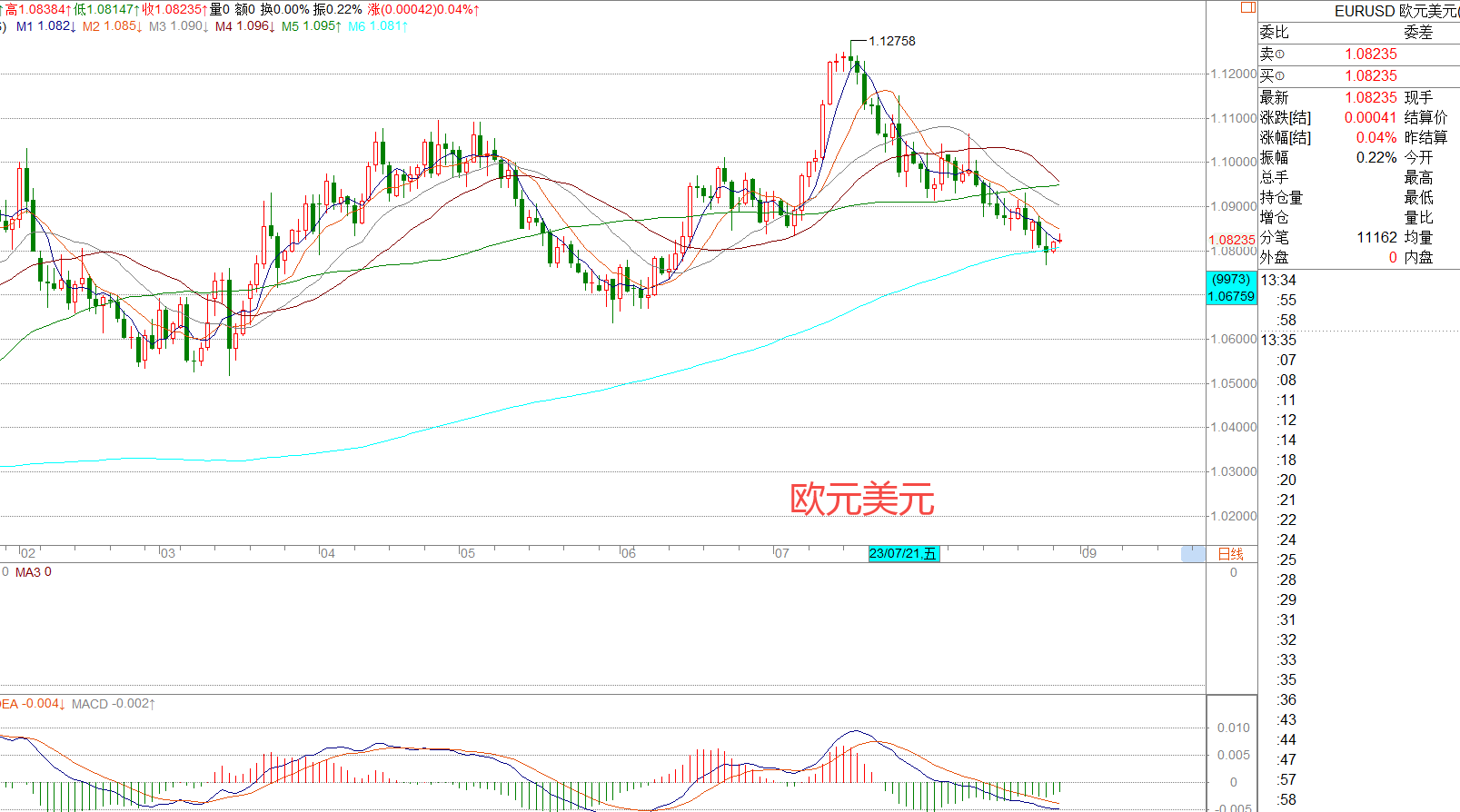Click the MACD -0.002 indicator label
Image resolution: width=1460 pixels, height=812 pixels.
coord(114,704)
